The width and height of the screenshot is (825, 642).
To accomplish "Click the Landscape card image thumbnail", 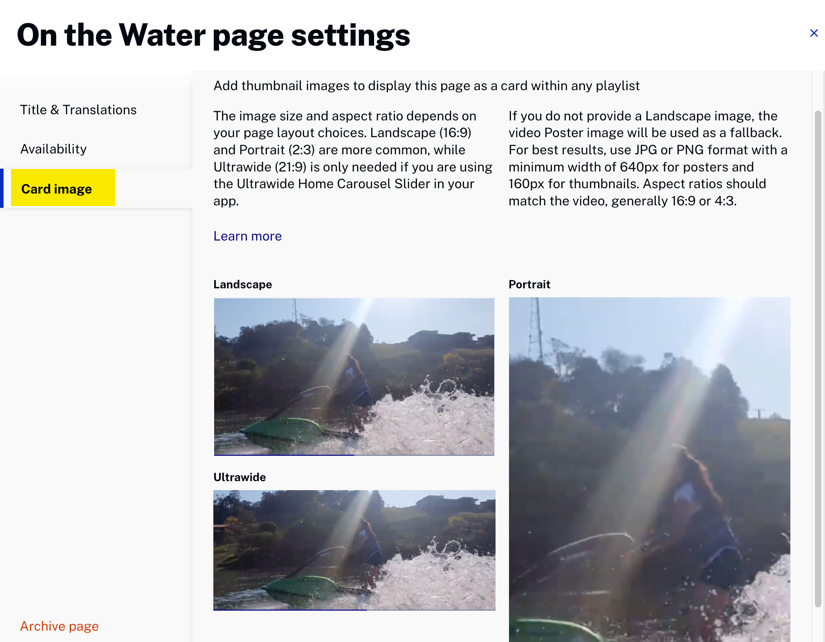I will point(354,377).
